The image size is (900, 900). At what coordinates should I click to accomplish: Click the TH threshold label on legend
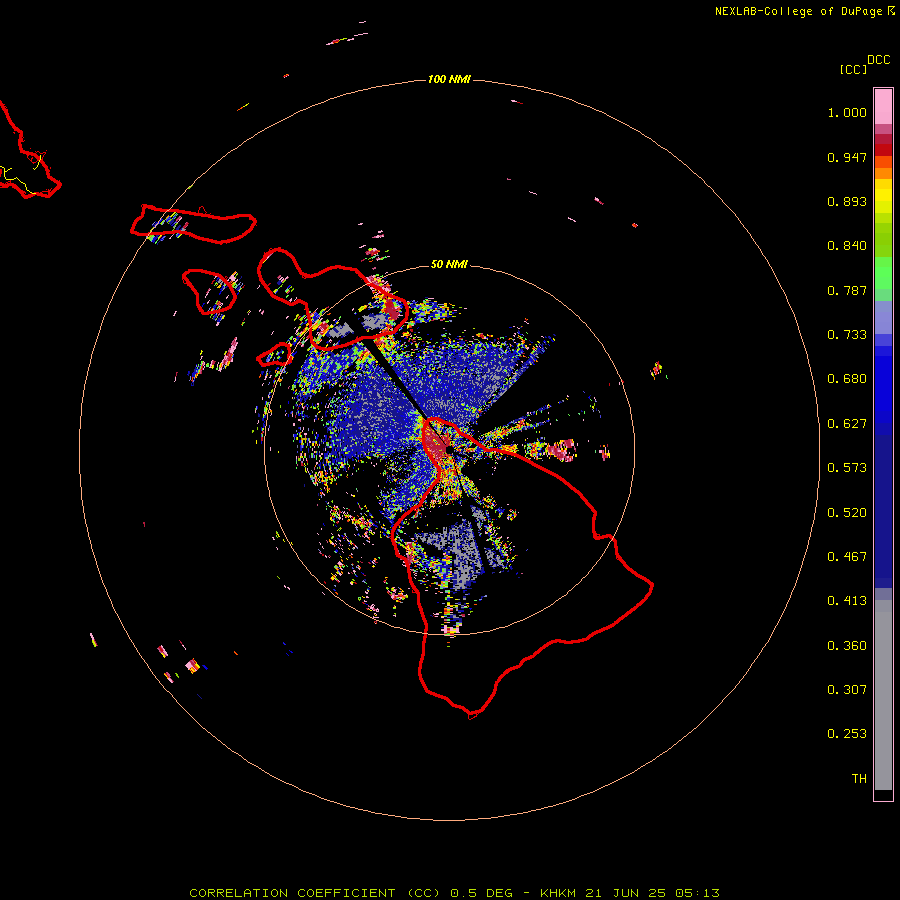(x=859, y=779)
